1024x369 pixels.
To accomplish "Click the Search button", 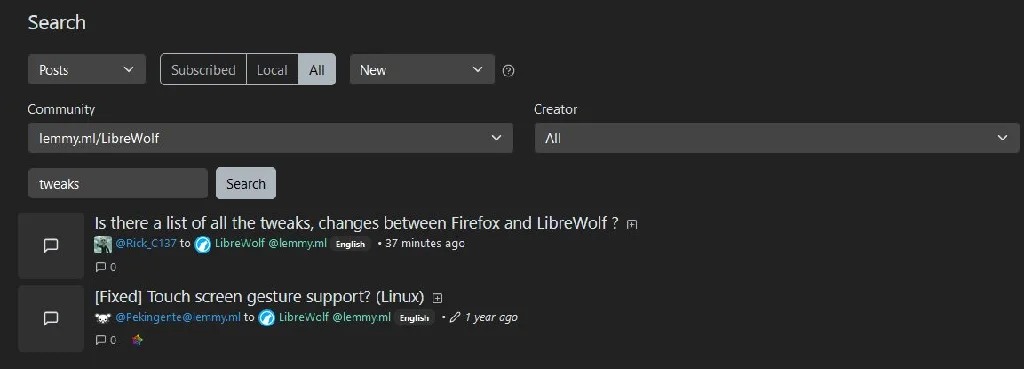I will (246, 184).
